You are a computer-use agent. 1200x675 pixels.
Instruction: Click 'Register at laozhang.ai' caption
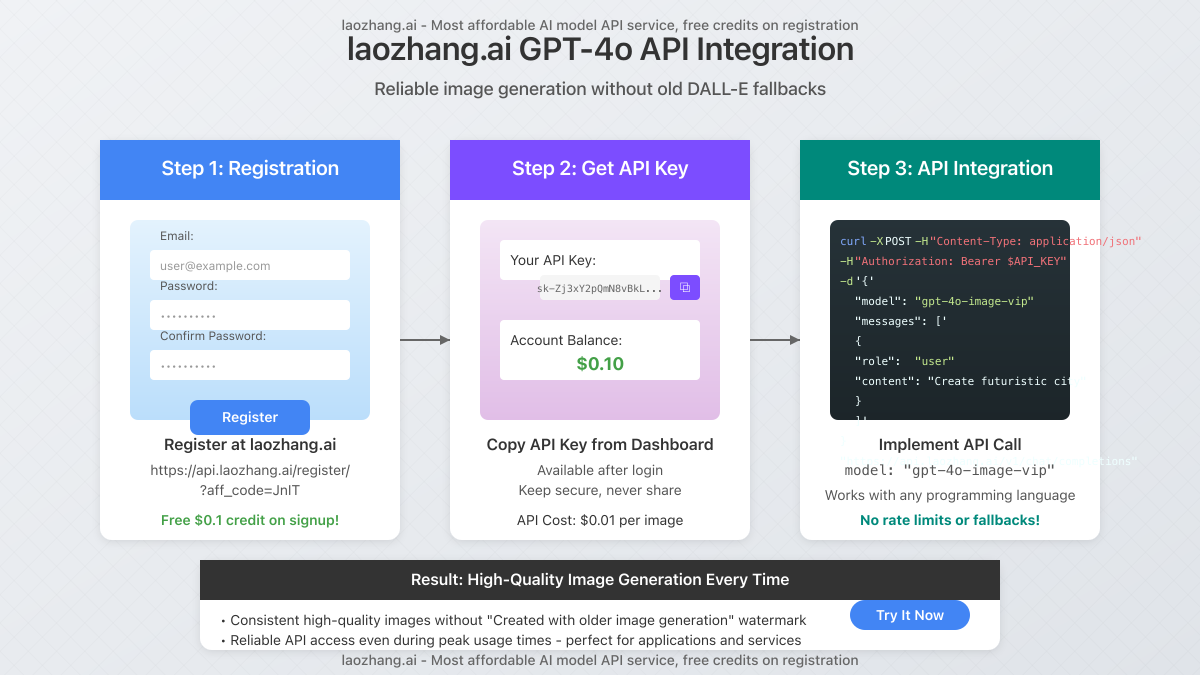[250, 445]
